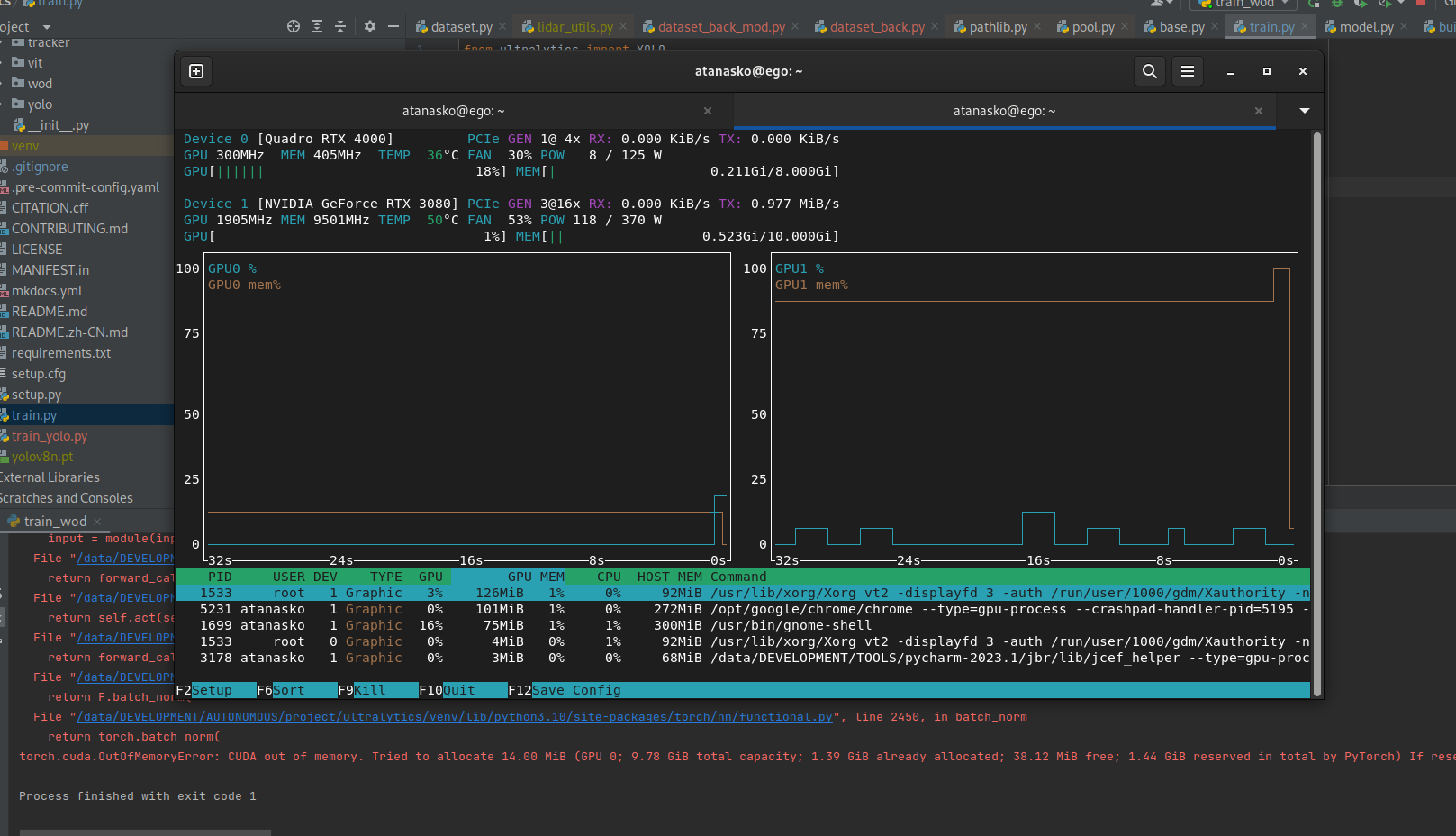Open the Project view dropdown

point(46,27)
